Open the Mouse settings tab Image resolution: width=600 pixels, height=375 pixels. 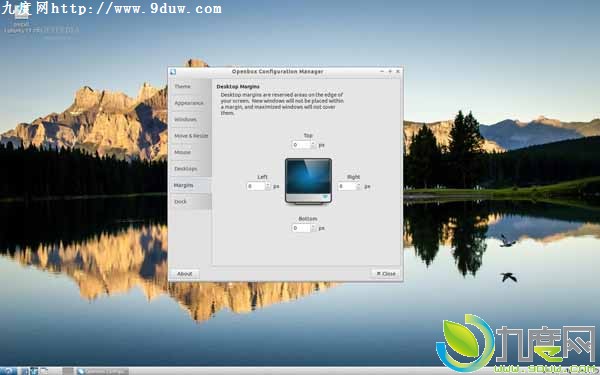click(x=190, y=152)
